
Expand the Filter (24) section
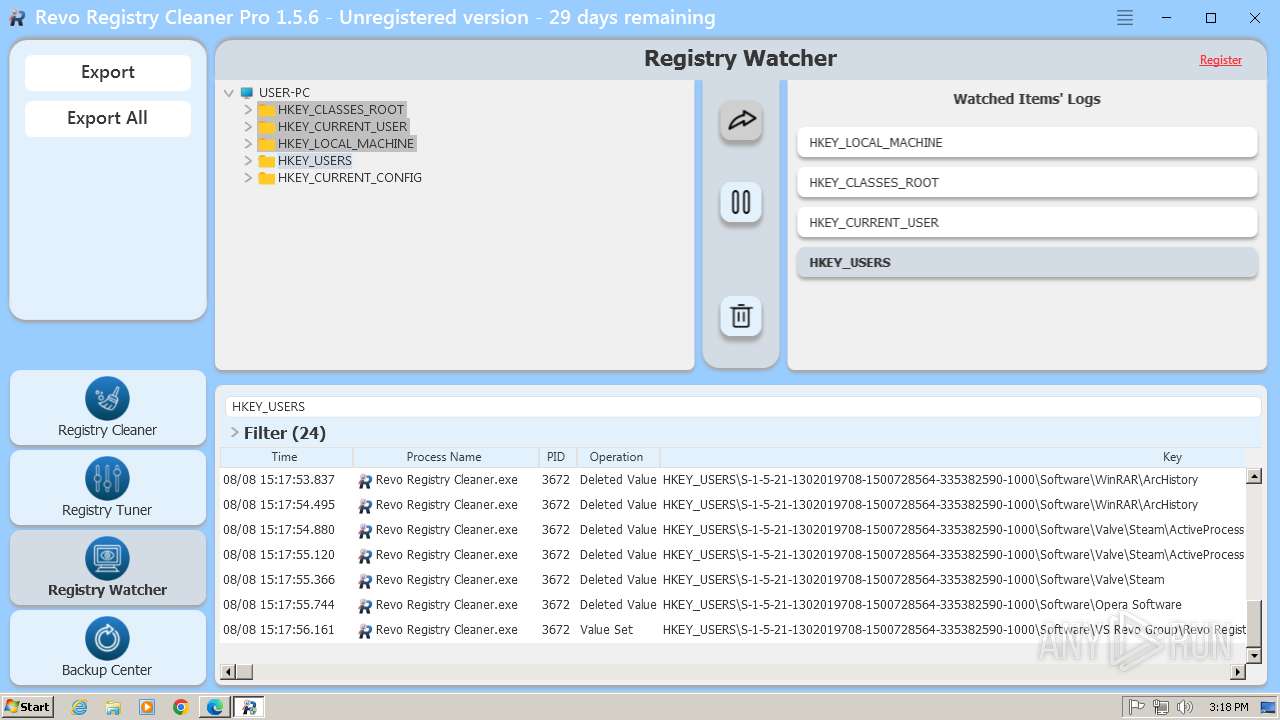point(234,433)
